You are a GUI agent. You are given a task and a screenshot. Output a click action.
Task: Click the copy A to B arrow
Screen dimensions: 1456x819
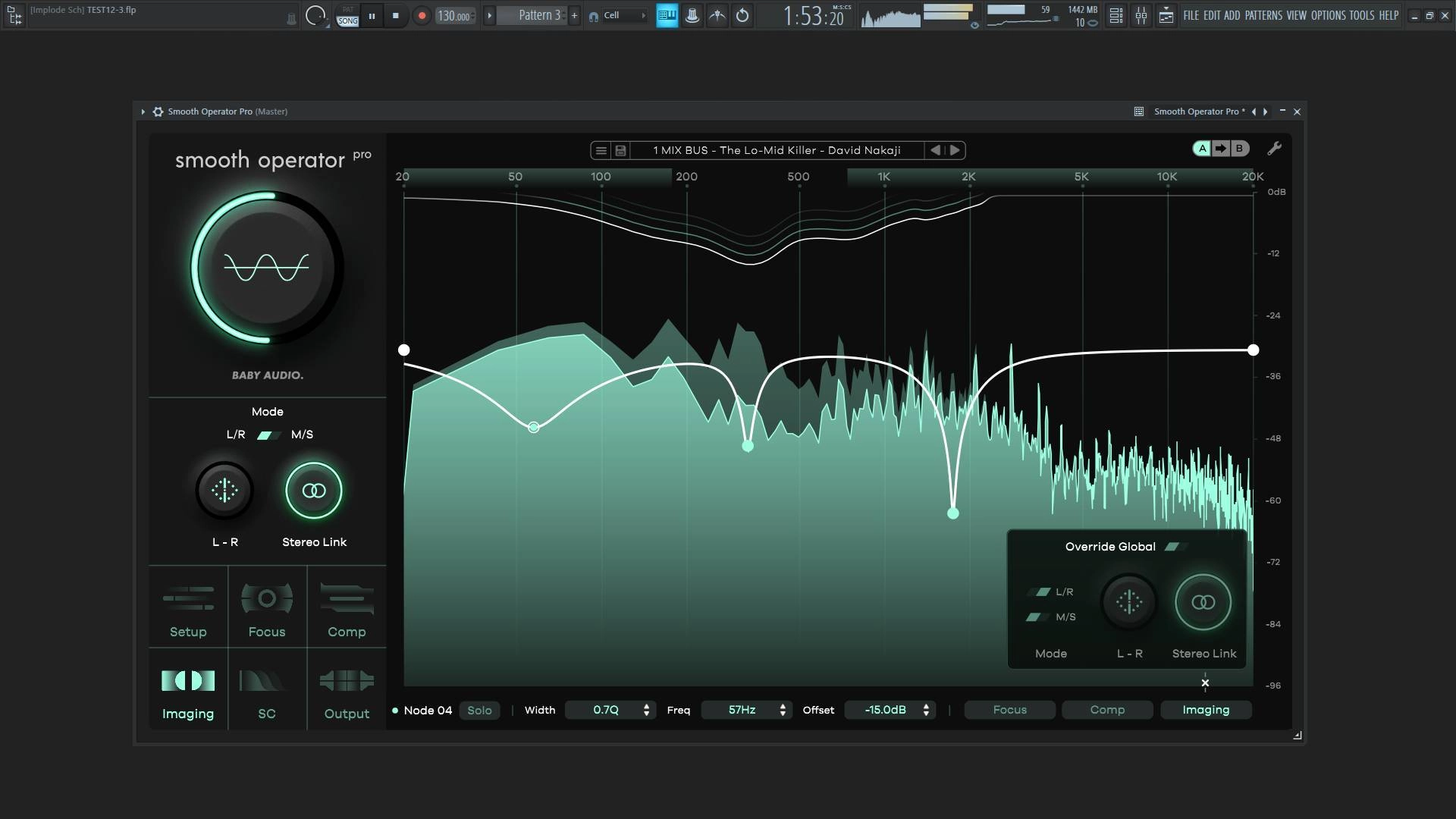pos(1220,149)
